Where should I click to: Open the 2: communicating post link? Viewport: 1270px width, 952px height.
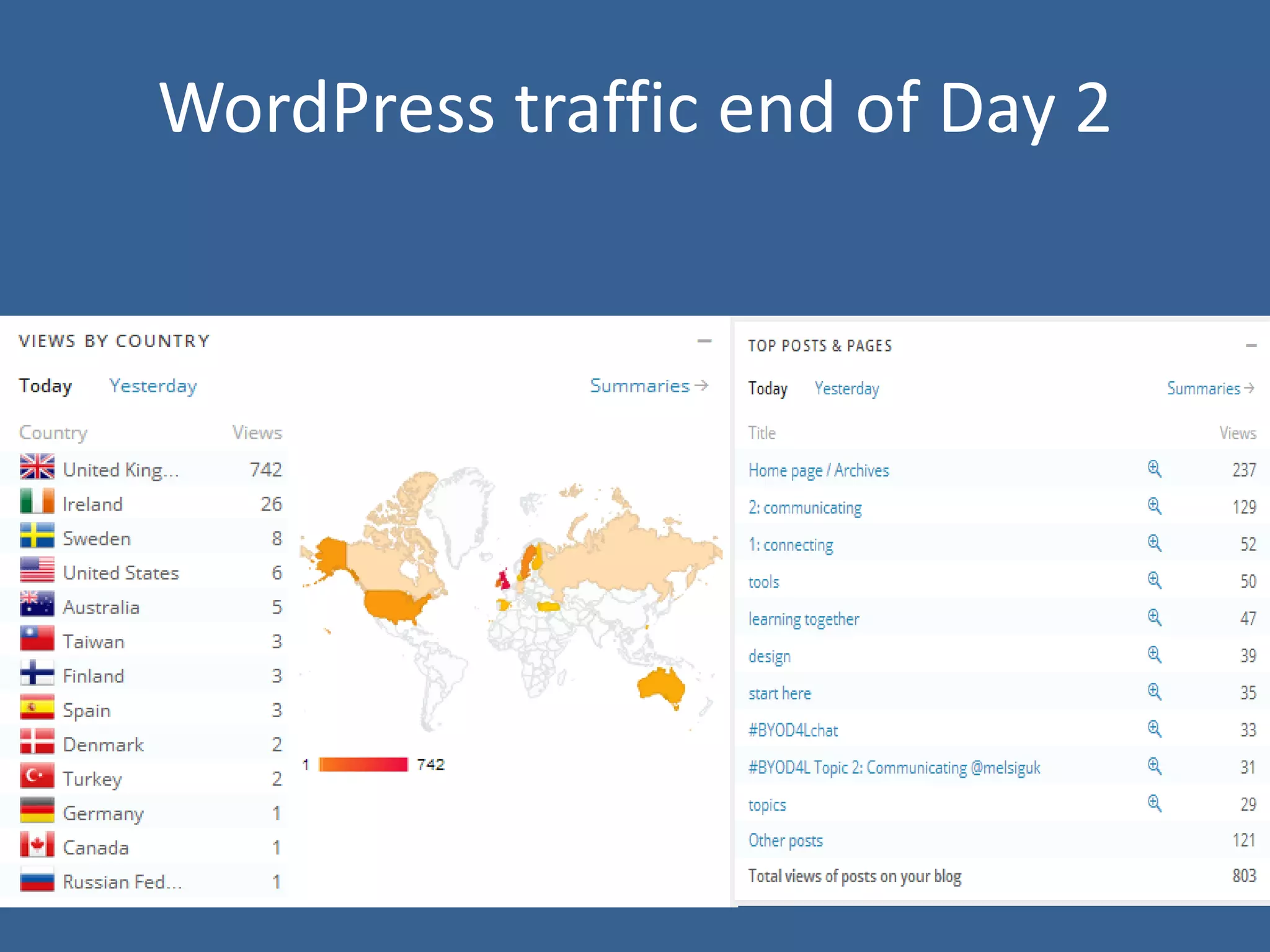click(805, 508)
